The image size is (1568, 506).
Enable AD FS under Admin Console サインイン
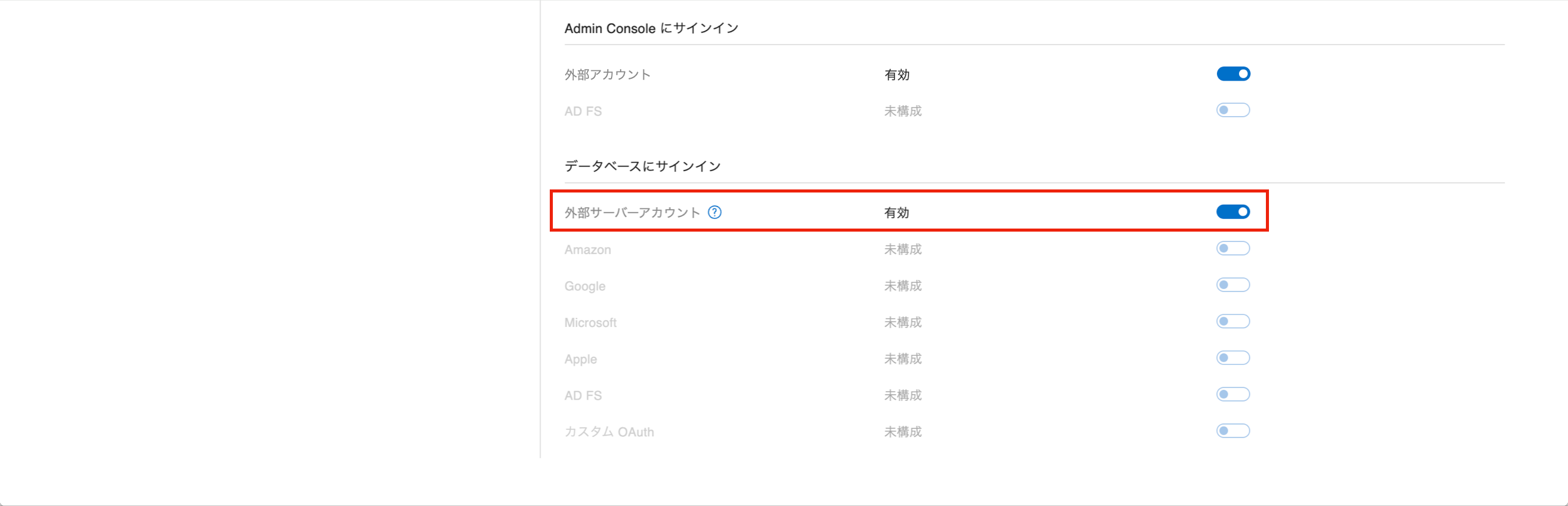click(x=1233, y=110)
